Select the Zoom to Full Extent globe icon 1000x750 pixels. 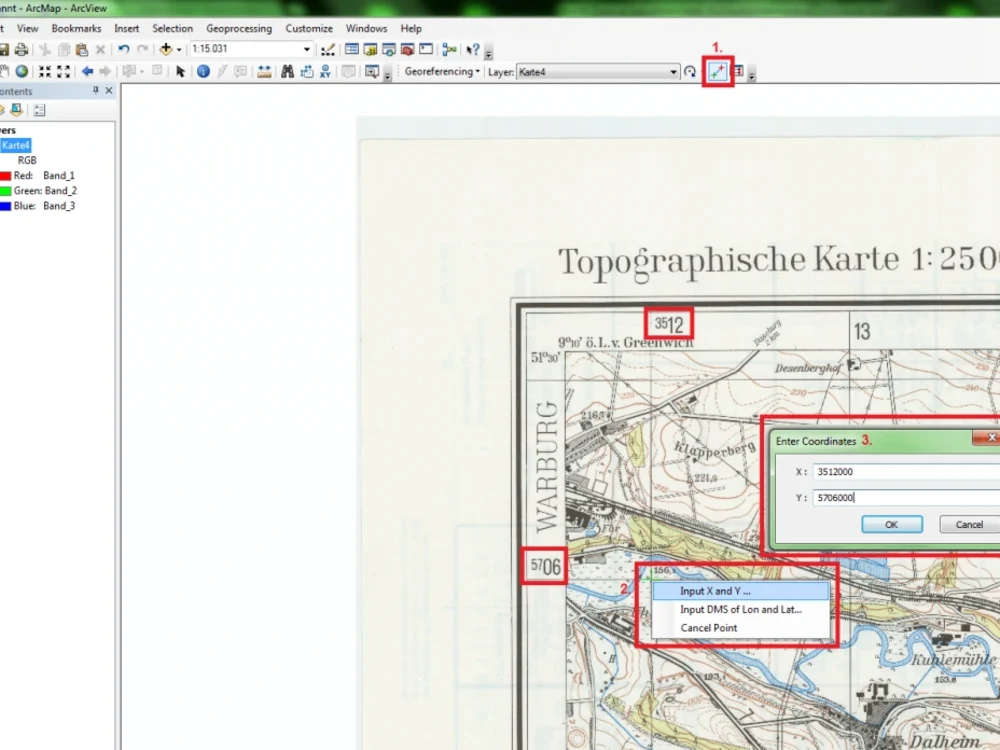22,71
